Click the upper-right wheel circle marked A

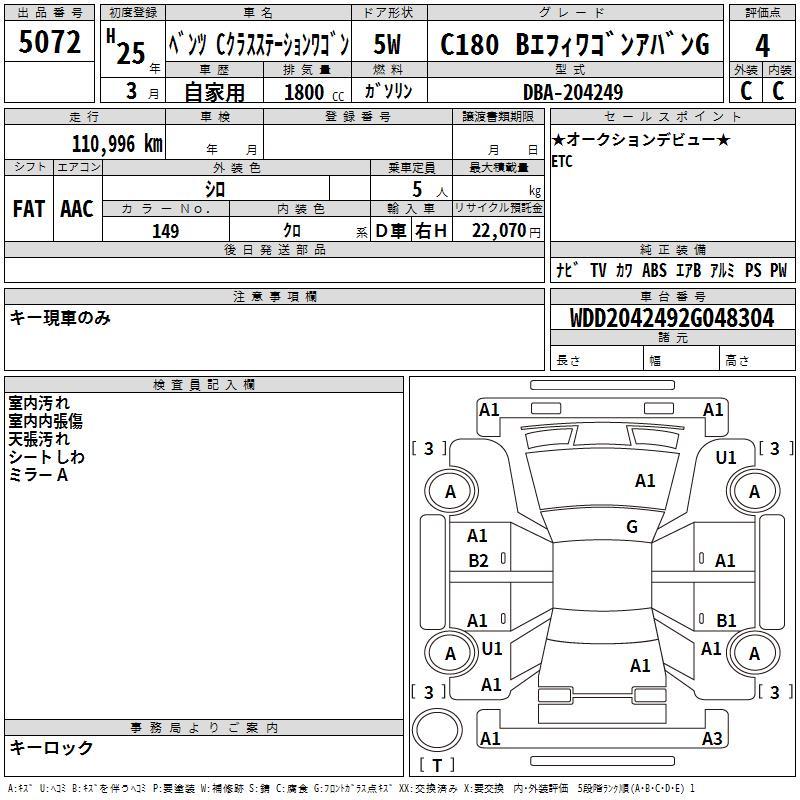click(754, 491)
